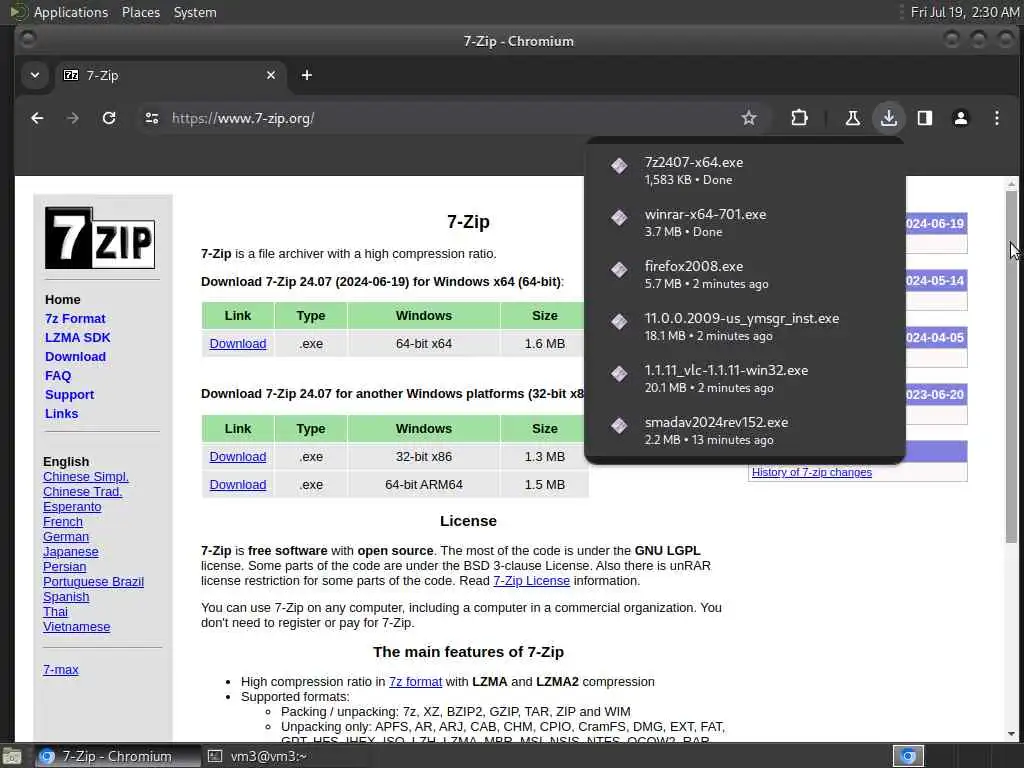Click the ymsgr_inst.exe file icon
Screen dimensions: 1024x768
[619, 321]
